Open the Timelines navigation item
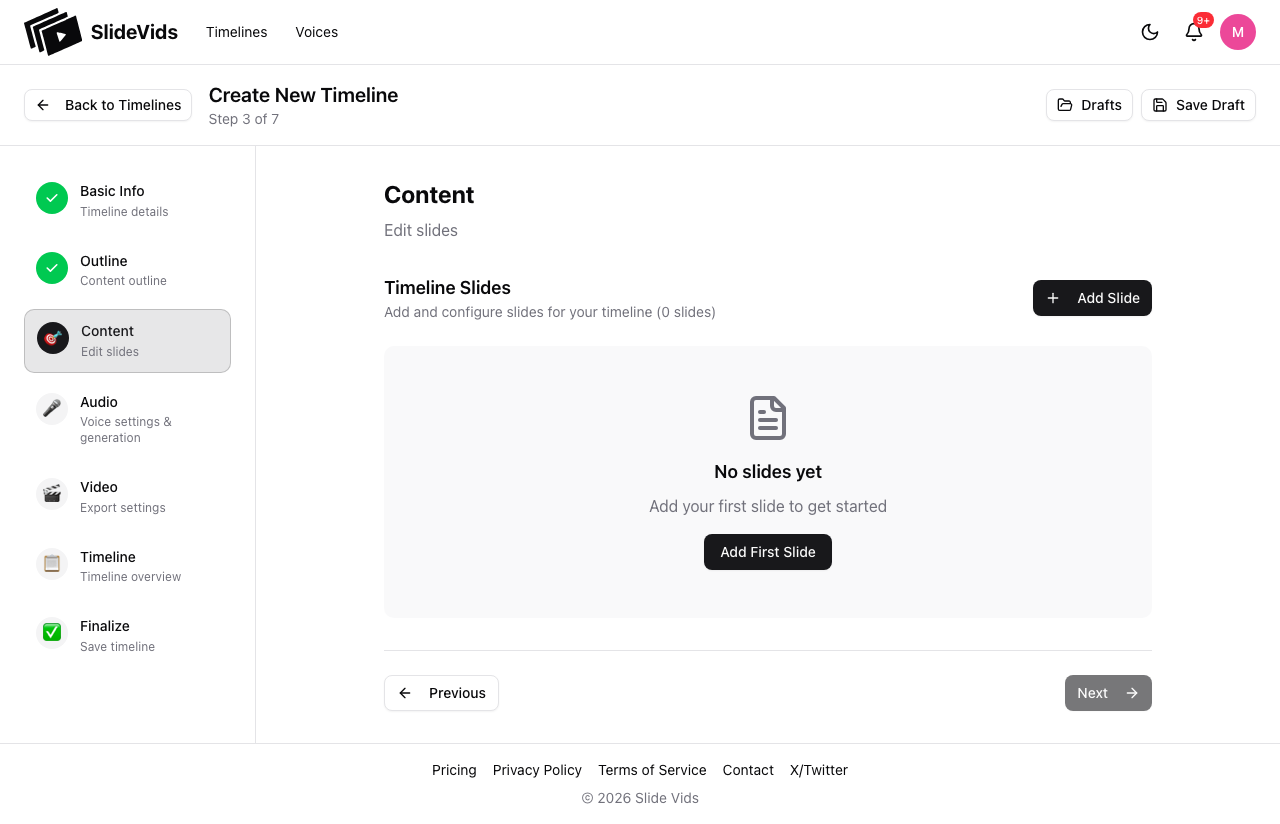The image size is (1280, 824). (236, 32)
